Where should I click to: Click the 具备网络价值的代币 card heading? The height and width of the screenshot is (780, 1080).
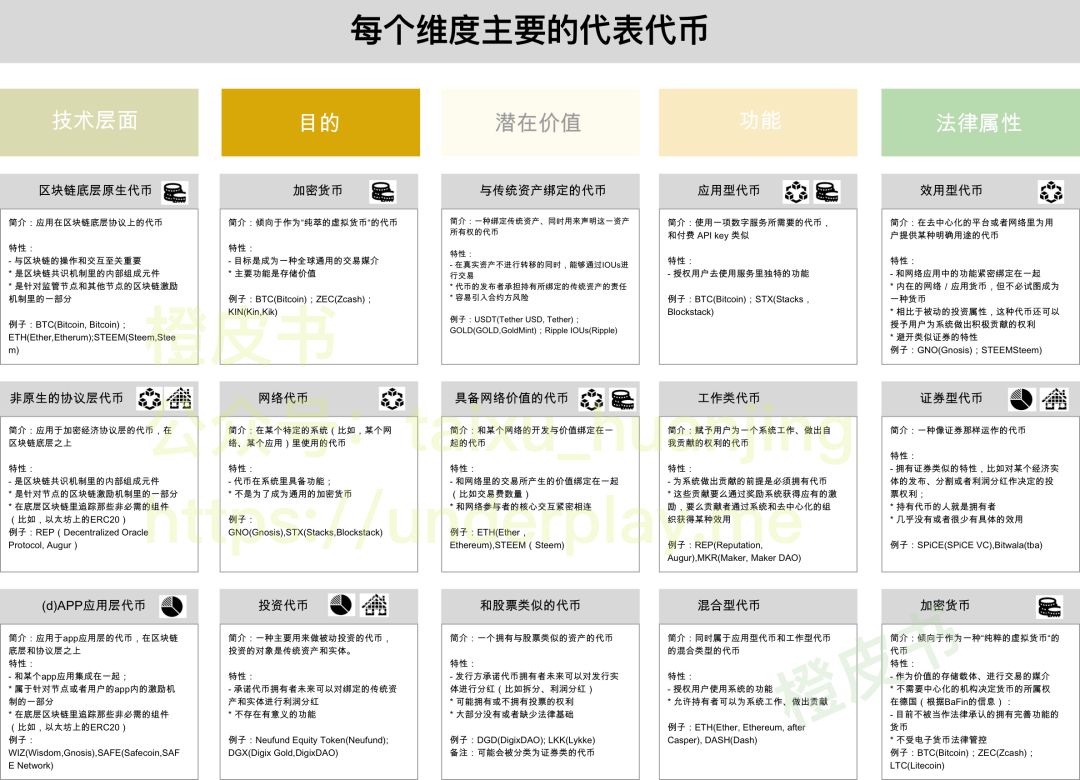(512, 398)
